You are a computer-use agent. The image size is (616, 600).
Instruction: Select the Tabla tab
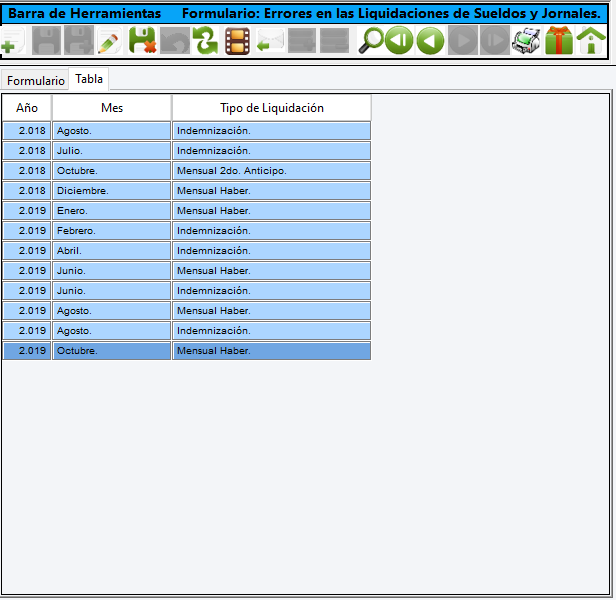[x=89, y=79]
